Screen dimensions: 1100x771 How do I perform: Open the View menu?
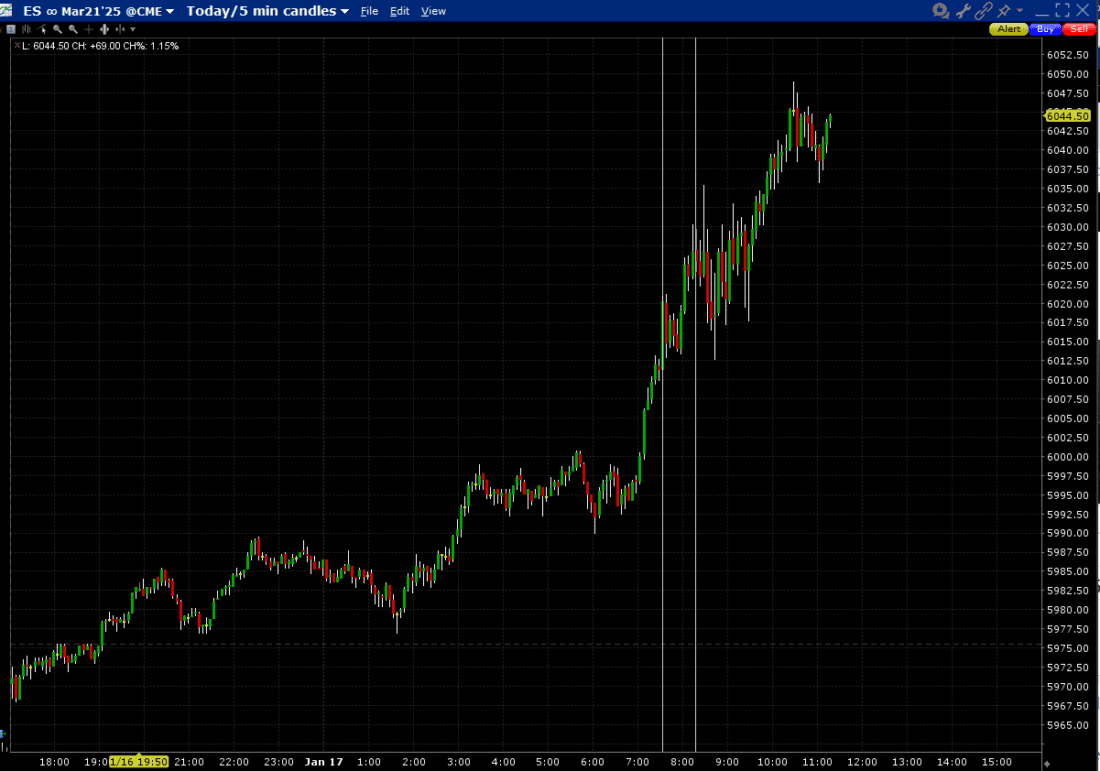point(433,11)
